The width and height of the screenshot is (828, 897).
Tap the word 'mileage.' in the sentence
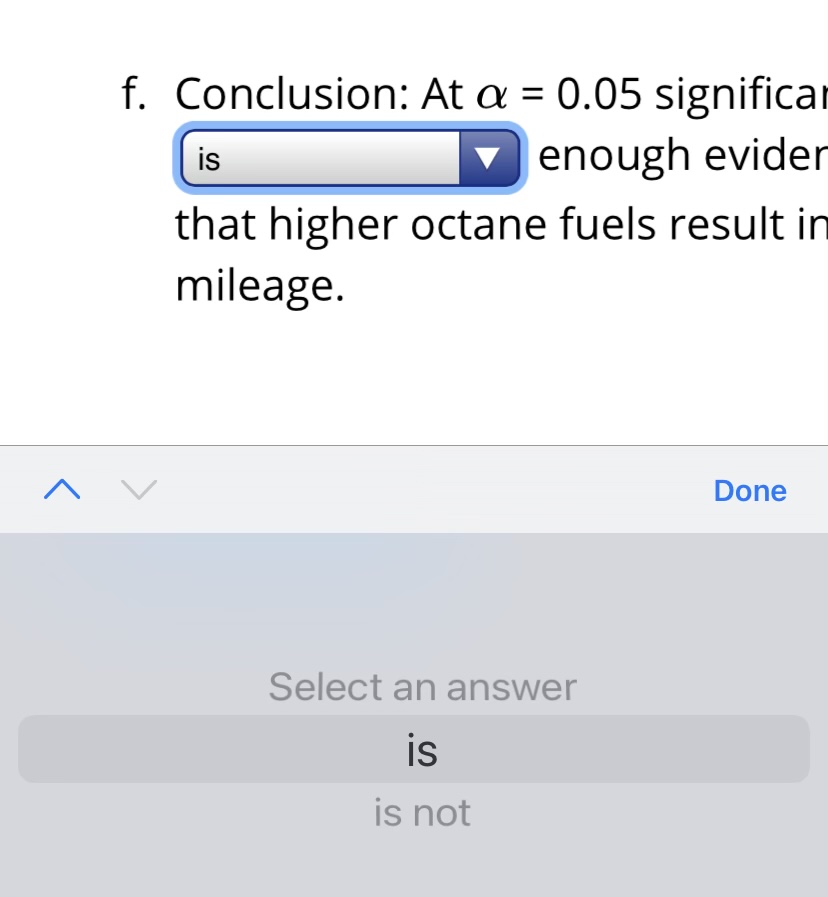pos(258,287)
